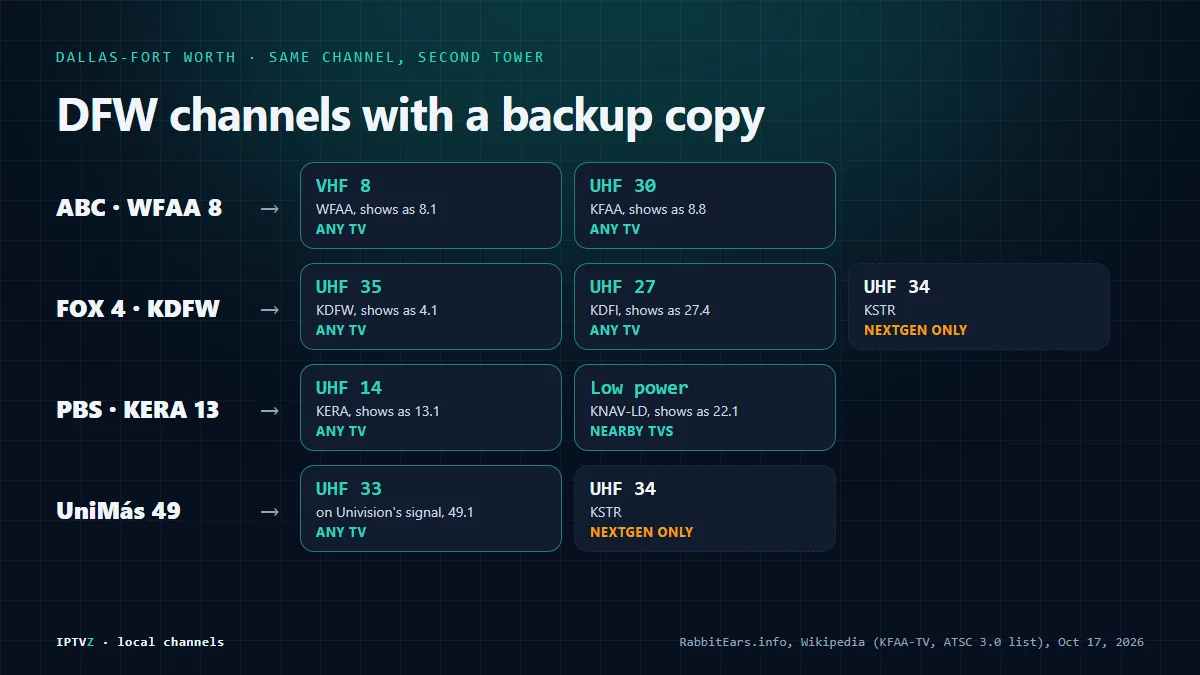1200x675 pixels.
Task: Select "ANY TV" in the UHF 33 card
Action: point(341,532)
